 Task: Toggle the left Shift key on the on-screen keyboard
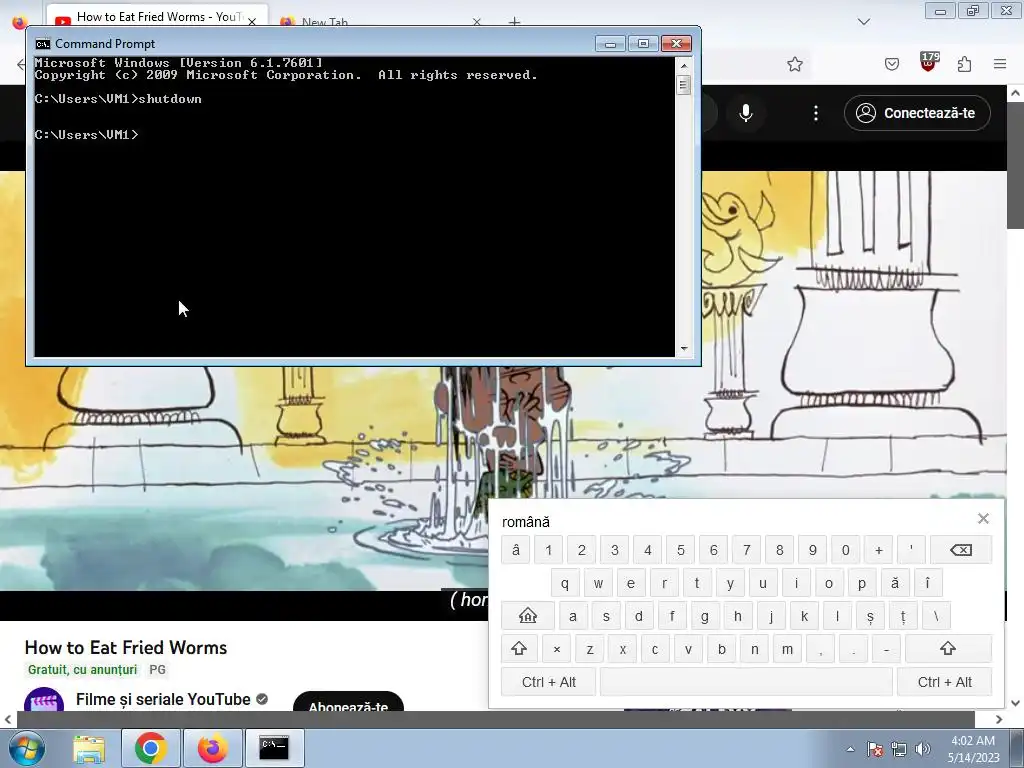click(519, 648)
